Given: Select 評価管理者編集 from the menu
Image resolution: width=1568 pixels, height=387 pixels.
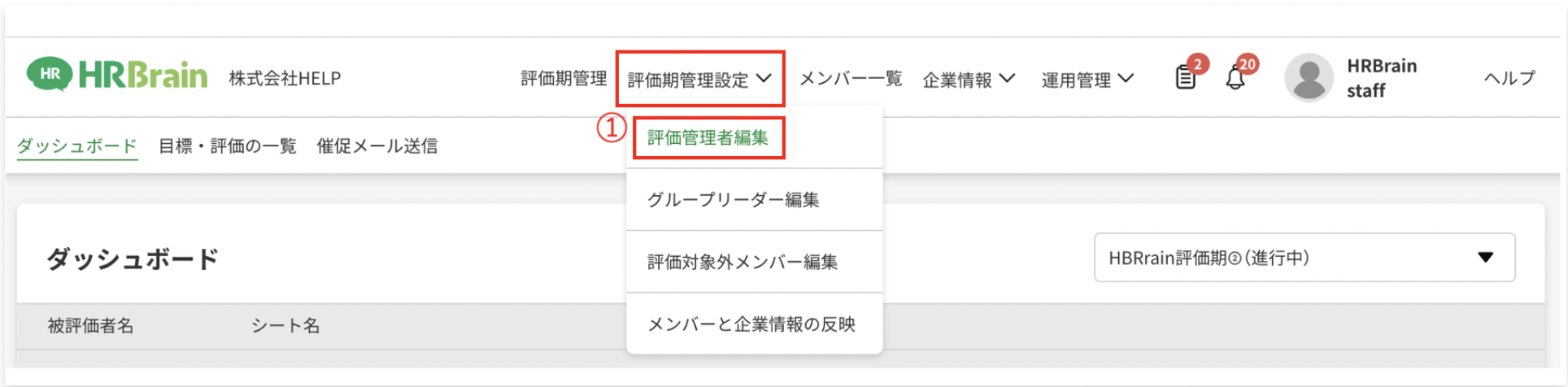Looking at the screenshot, I should pyautogui.click(x=708, y=137).
